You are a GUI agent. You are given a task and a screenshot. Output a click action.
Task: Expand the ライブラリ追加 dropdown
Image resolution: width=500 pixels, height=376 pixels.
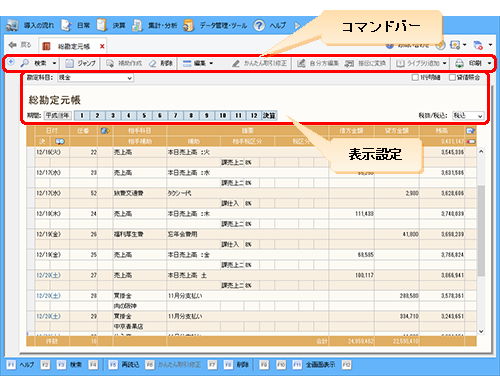tap(444, 63)
